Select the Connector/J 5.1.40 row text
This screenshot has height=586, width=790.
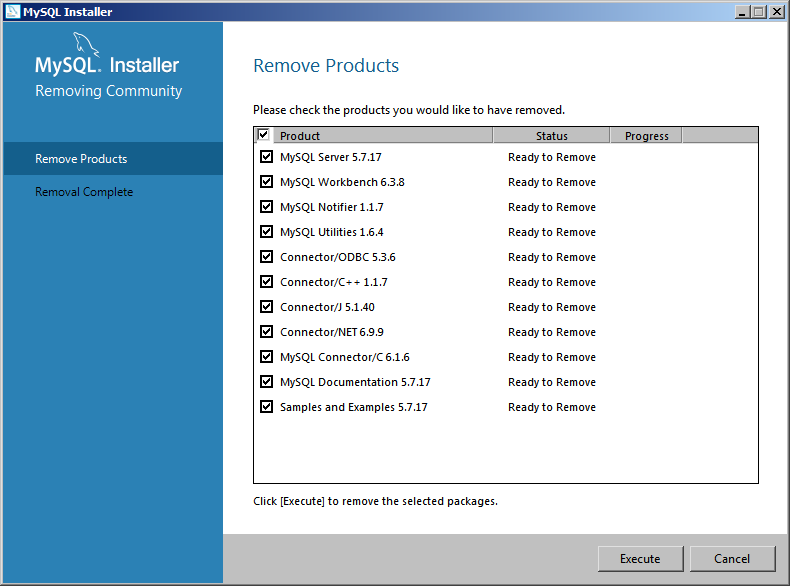327,307
